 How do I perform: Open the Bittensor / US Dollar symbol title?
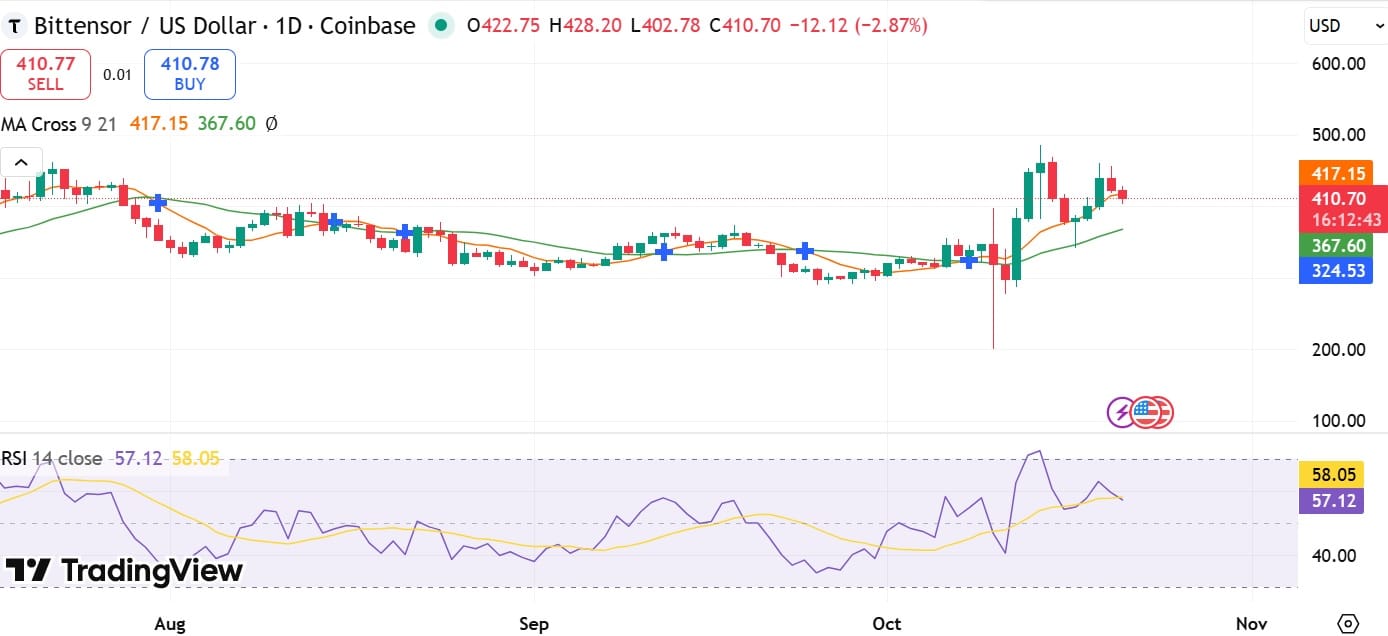click(x=225, y=26)
